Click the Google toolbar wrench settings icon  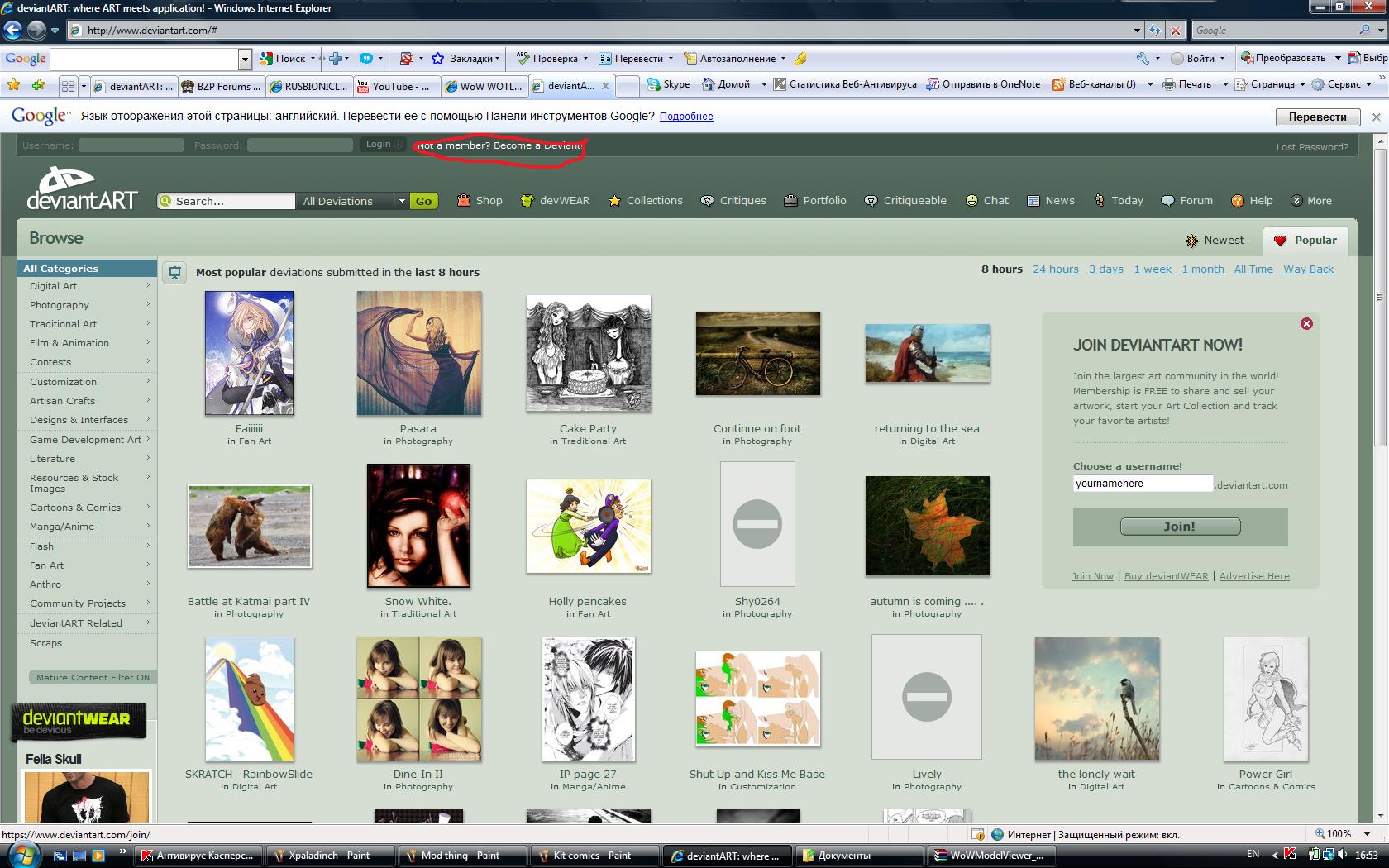1143,59
